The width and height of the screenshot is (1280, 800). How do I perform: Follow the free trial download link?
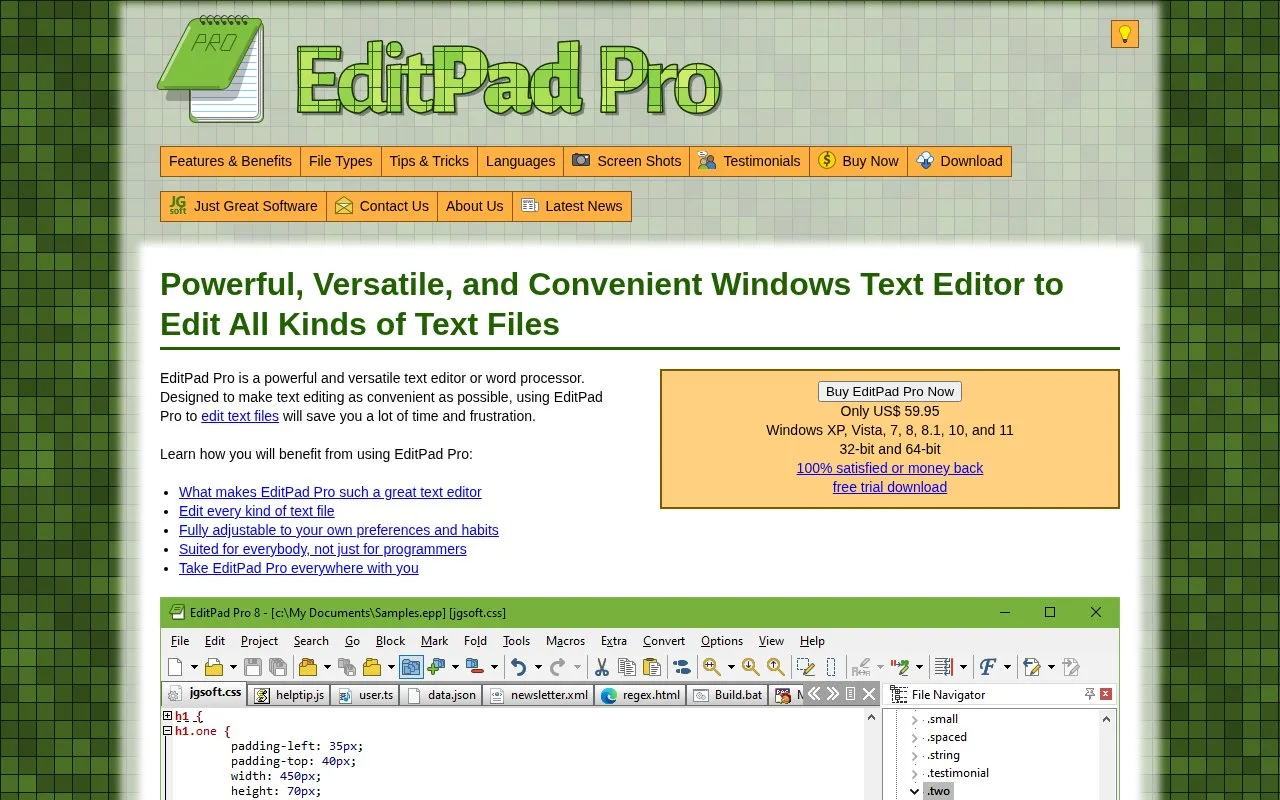(890, 487)
